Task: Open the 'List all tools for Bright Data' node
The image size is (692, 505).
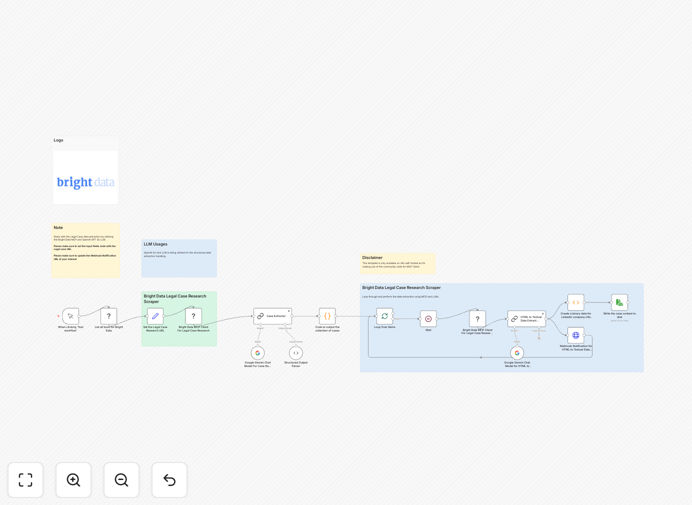Action: click(109, 316)
